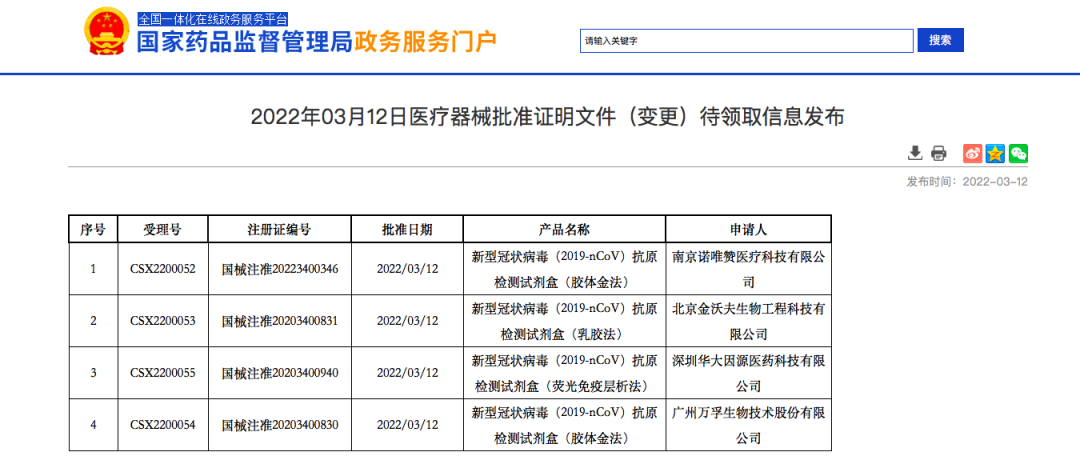1080x472 pixels.
Task: Select row with CSX2200055
Action: click(x=450, y=373)
